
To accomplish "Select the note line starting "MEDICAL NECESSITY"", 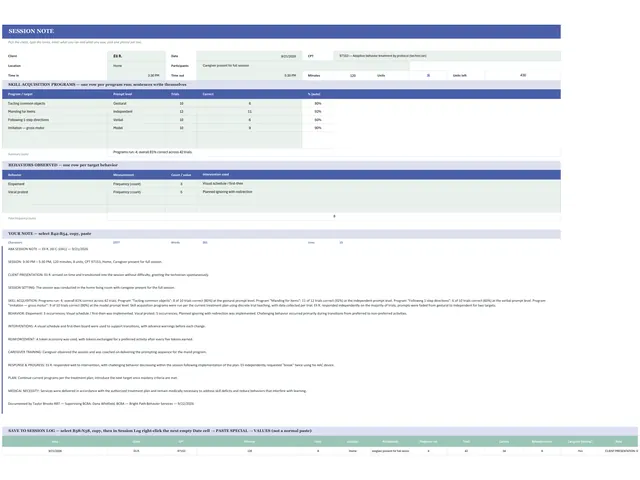I will pyautogui.click(x=157, y=391).
